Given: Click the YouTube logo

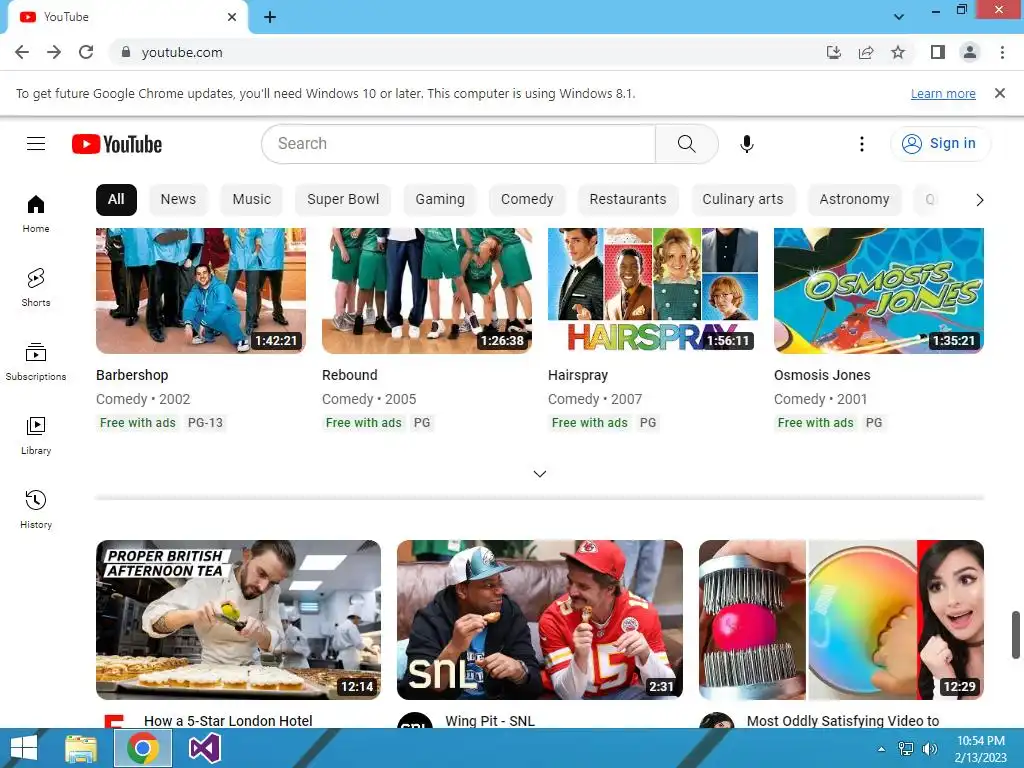Looking at the screenshot, I should 117,144.
